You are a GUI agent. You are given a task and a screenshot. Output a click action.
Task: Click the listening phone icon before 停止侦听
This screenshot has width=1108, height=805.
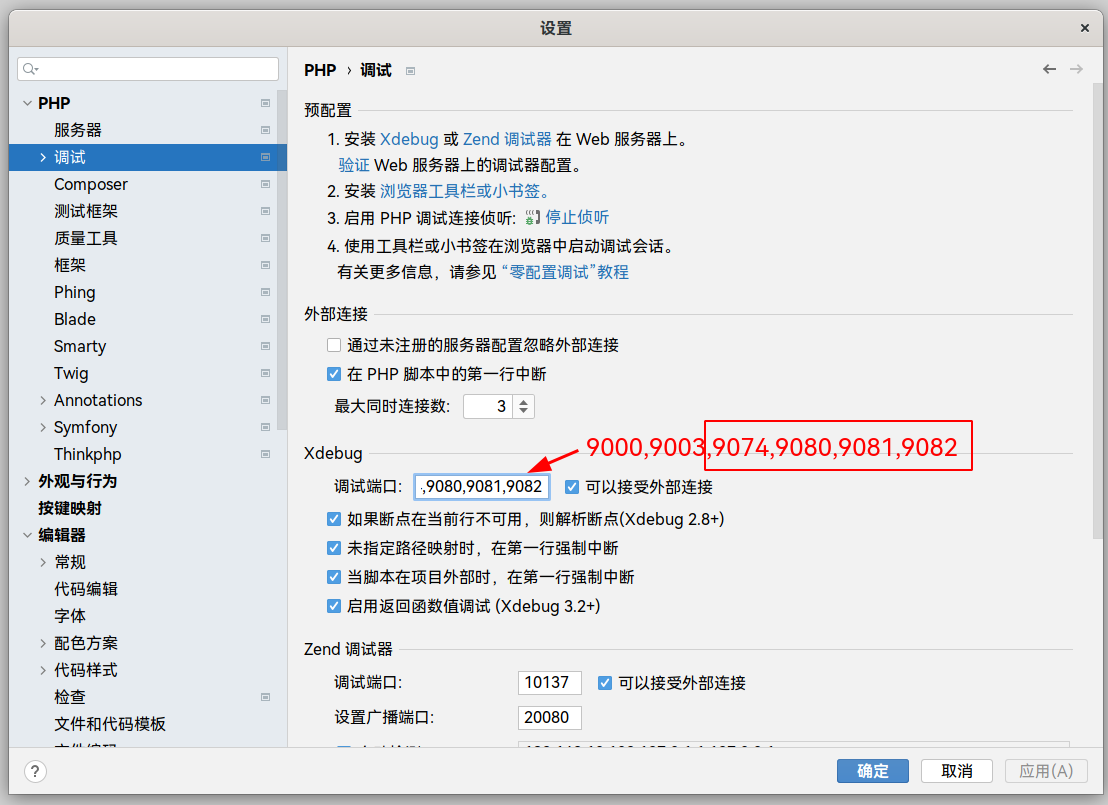click(532, 218)
